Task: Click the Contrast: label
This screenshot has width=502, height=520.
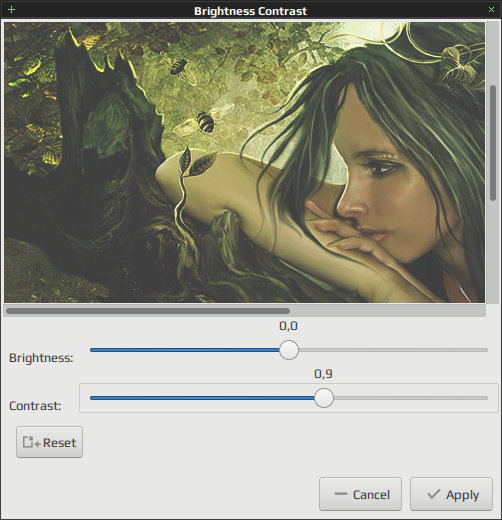Action: [x=35, y=406]
